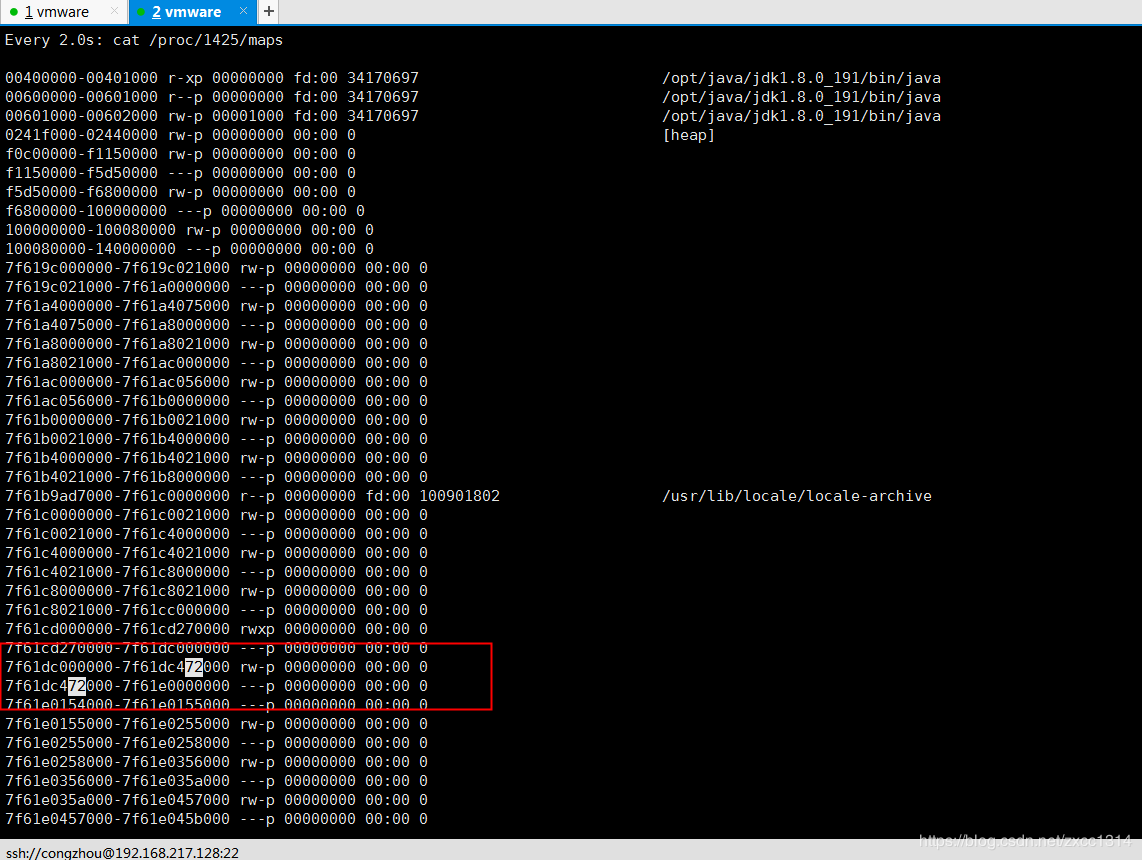Click address range '7f619c000000-7f619c021000'

pos(117,268)
